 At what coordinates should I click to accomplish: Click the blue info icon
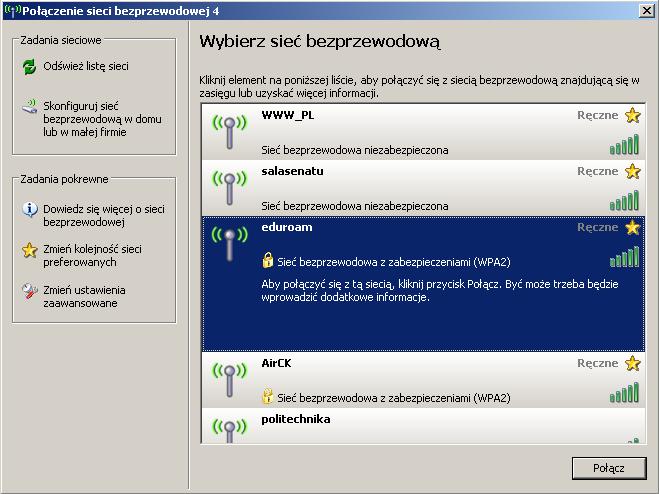click(30, 209)
